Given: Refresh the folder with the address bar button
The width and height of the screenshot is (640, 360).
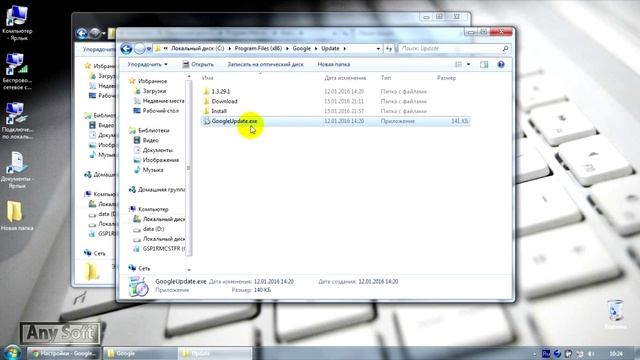Looking at the screenshot, I should click(x=389, y=49).
